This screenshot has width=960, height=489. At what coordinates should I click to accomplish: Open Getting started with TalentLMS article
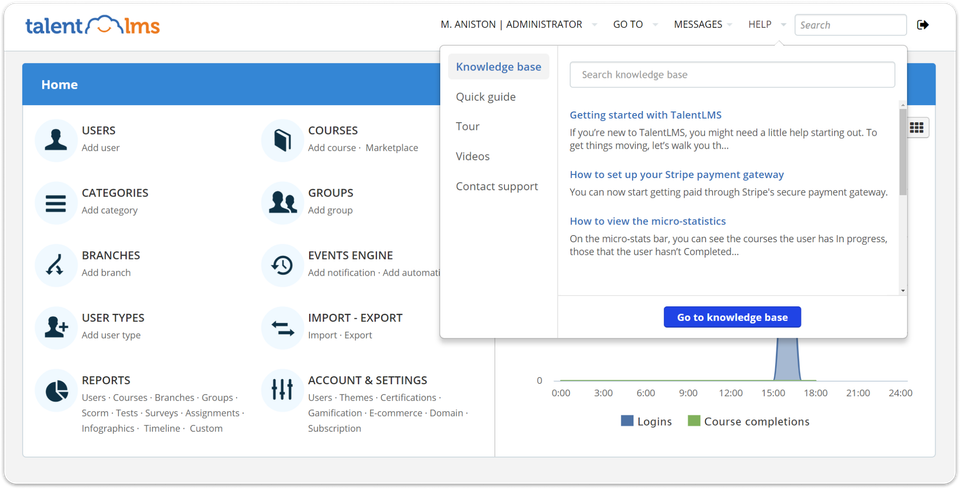[645, 115]
